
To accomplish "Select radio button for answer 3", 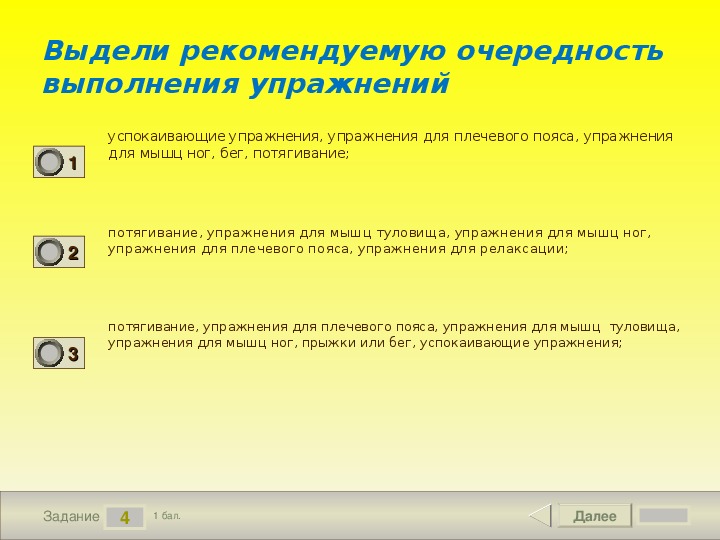I will pyautogui.click(x=59, y=353).
